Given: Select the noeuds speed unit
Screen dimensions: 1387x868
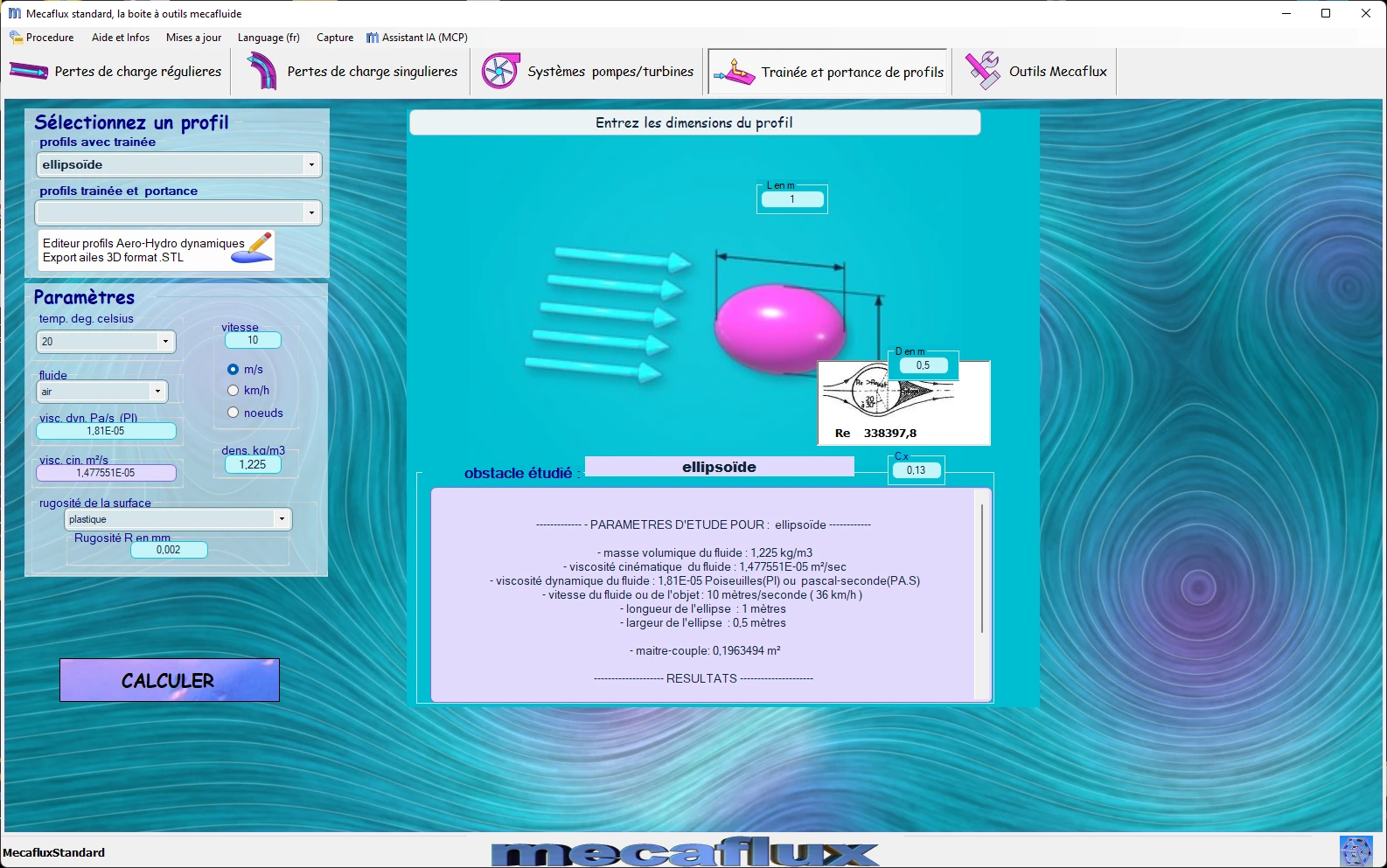Looking at the screenshot, I should (x=233, y=413).
